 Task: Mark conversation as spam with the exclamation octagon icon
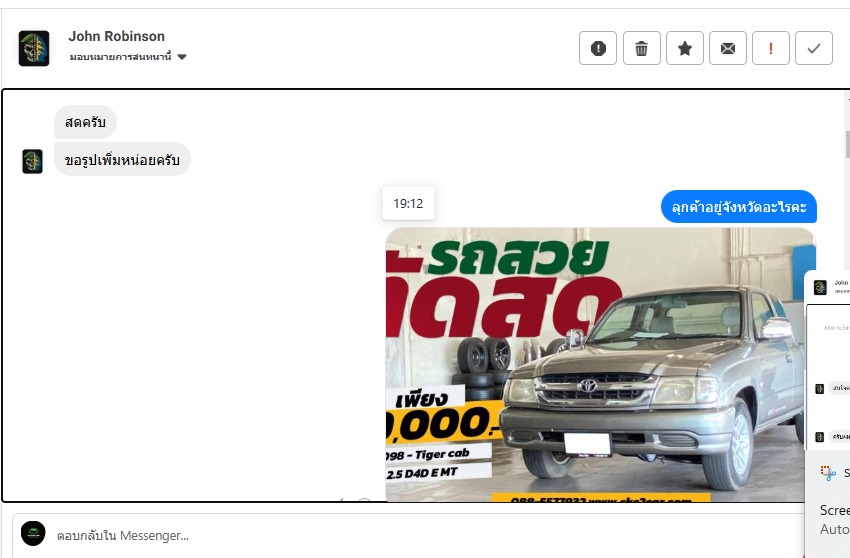pyautogui.click(x=597, y=48)
